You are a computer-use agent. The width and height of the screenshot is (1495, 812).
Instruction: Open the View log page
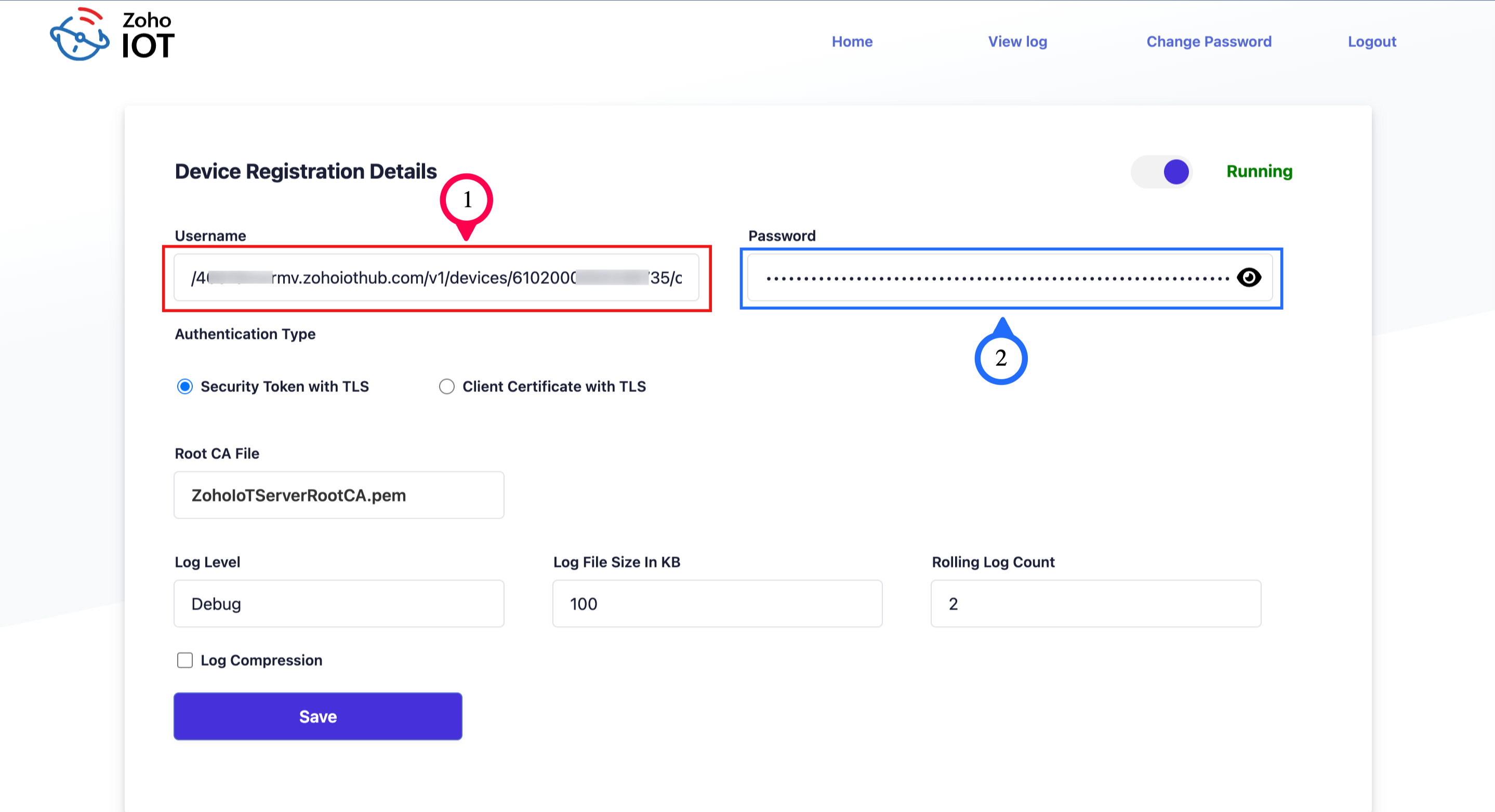point(1017,42)
